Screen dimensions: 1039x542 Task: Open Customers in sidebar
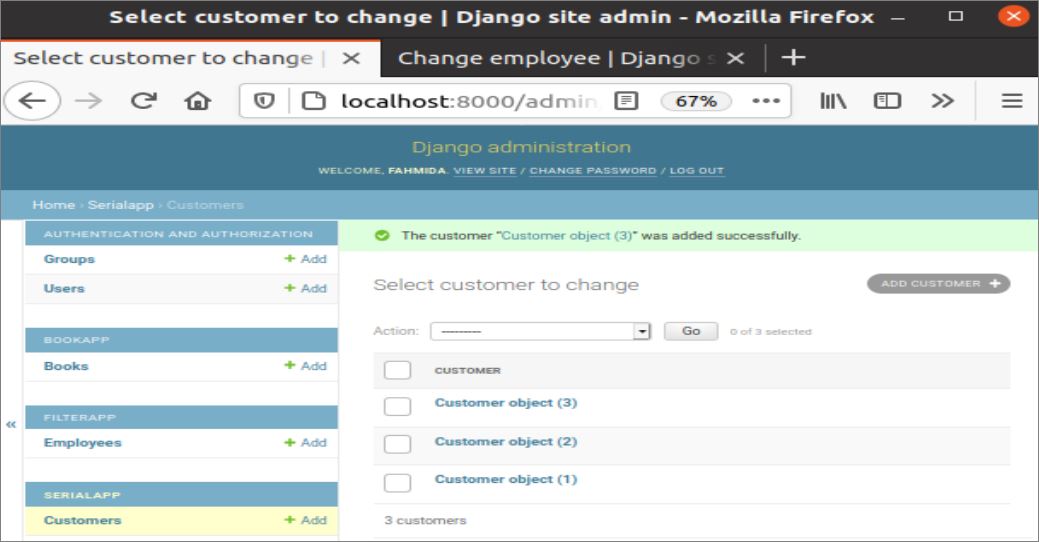point(82,520)
